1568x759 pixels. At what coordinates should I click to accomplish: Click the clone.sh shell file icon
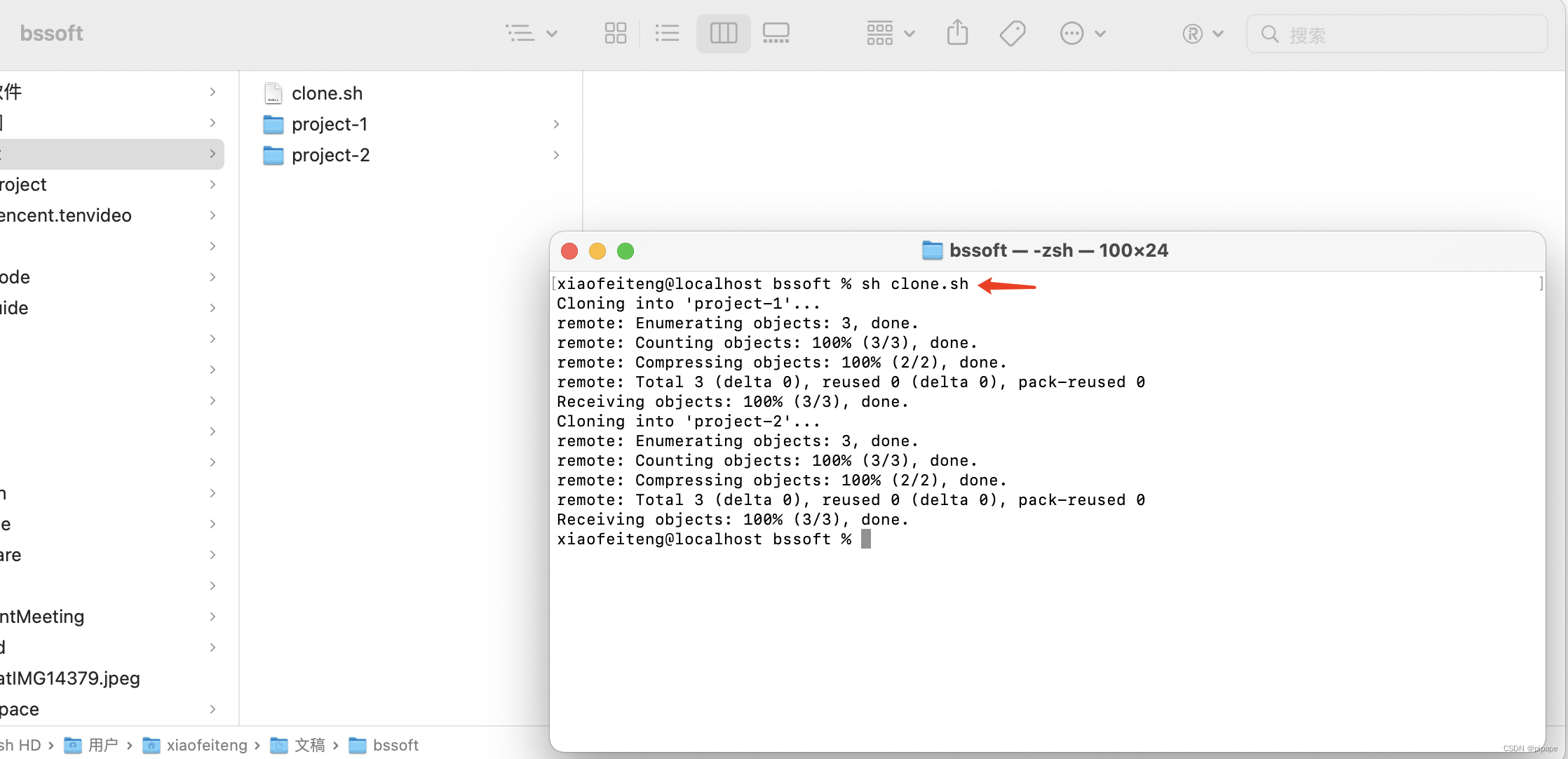click(x=273, y=93)
